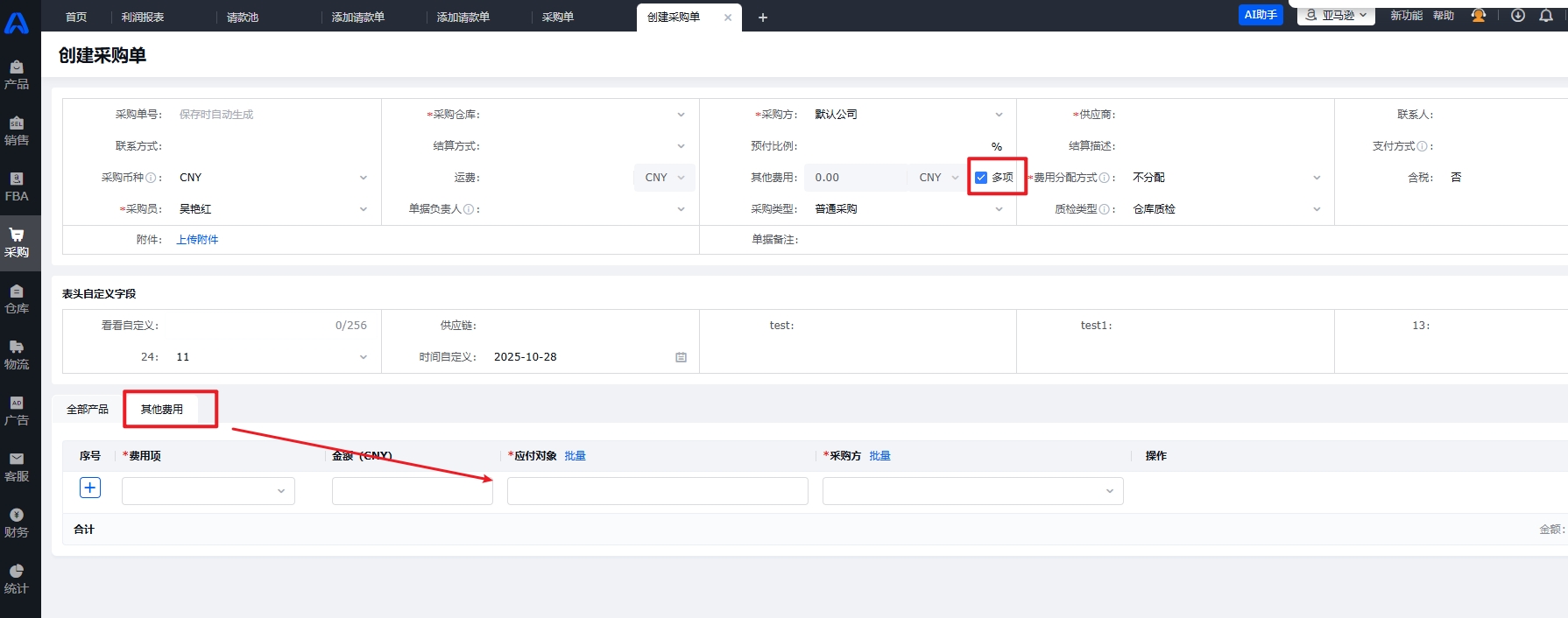Click the calendar icon in 时间自定义
Viewport: 1568px width, 618px height.
click(681, 357)
